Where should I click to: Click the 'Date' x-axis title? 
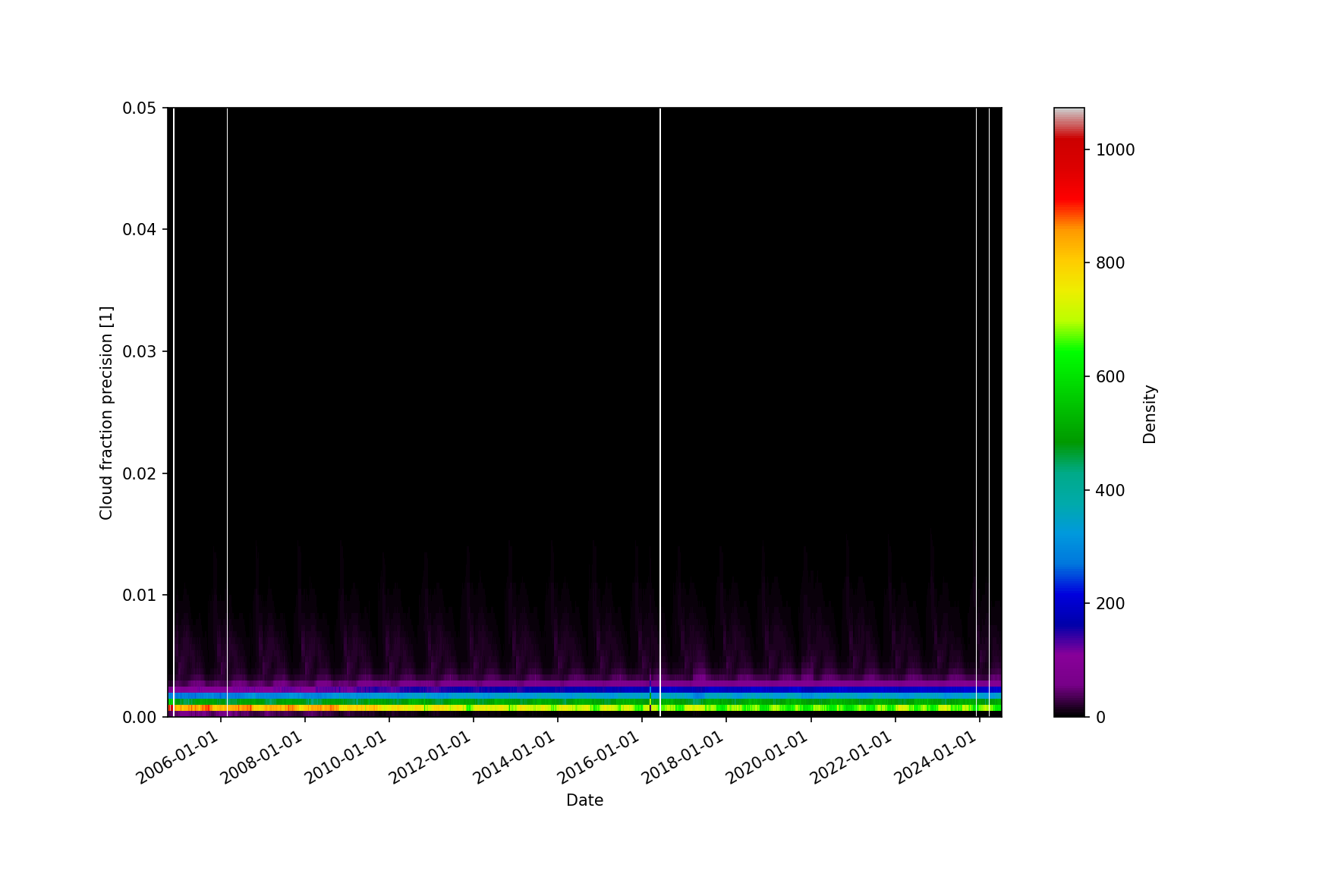pyautogui.click(x=584, y=800)
